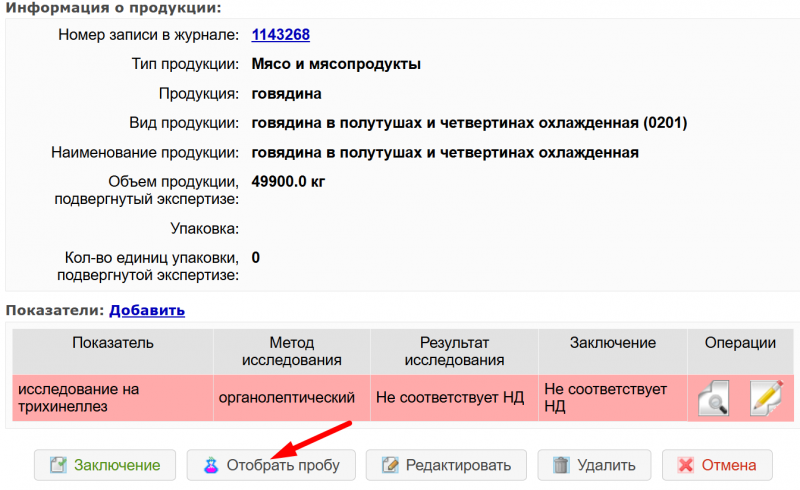Click the trash can icon on Удалить
Screen dimensions: 800x490
coord(562,465)
